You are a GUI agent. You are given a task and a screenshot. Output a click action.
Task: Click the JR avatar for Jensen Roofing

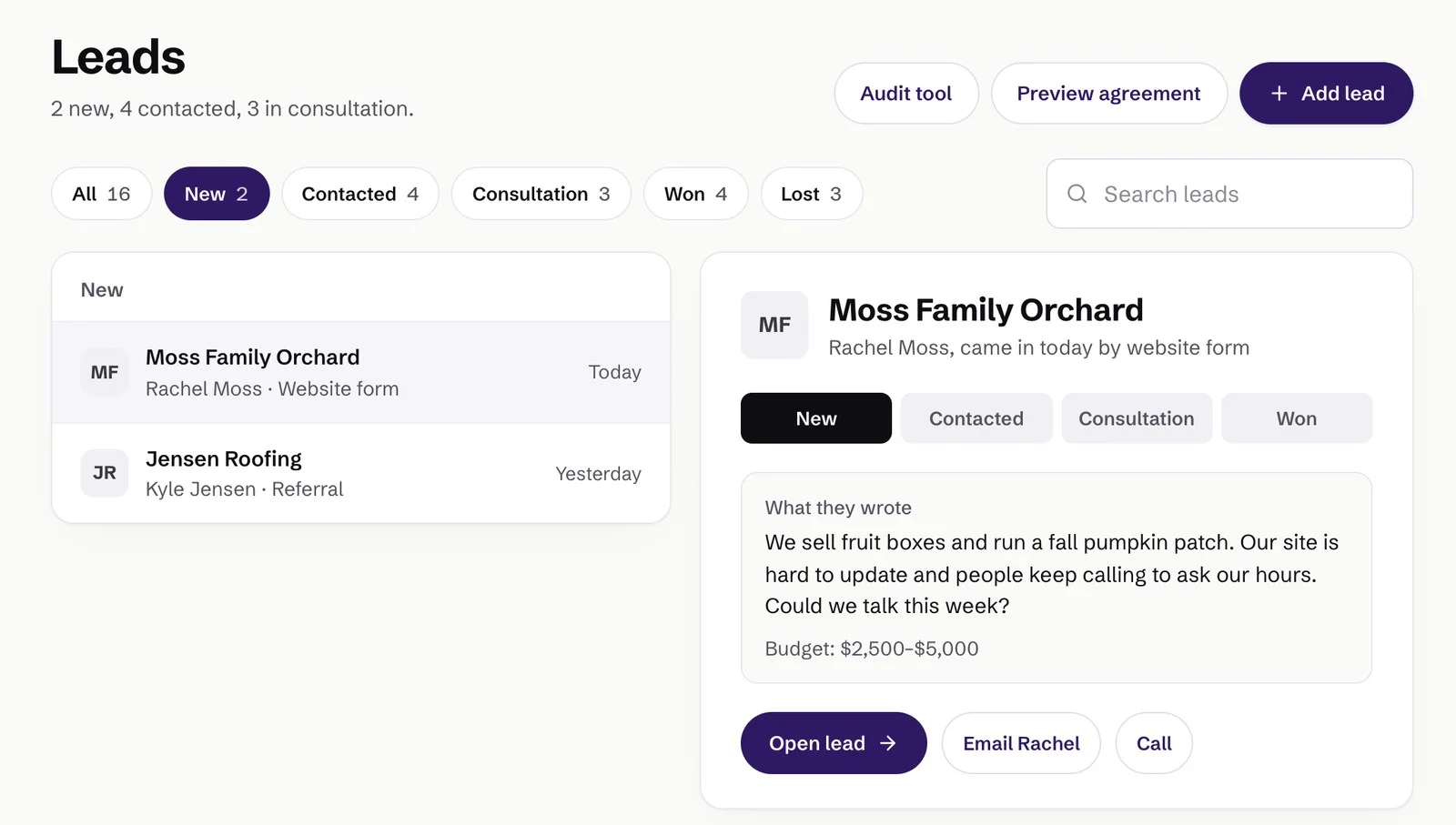pyautogui.click(x=105, y=473)
